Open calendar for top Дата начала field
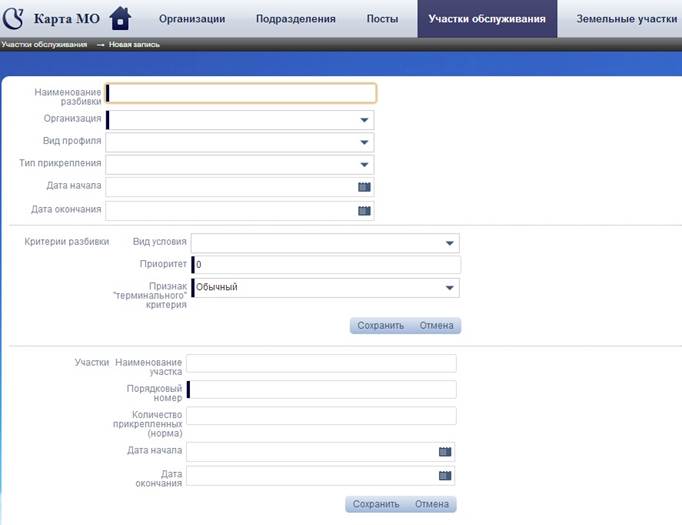 tap(364, 187)
